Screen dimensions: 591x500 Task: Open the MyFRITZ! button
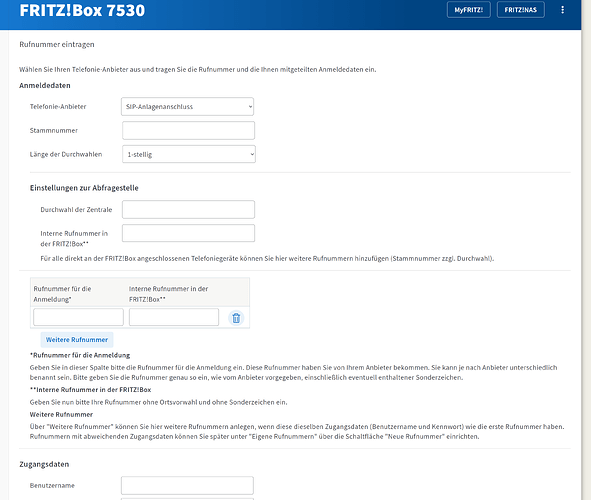pos(469,10)
